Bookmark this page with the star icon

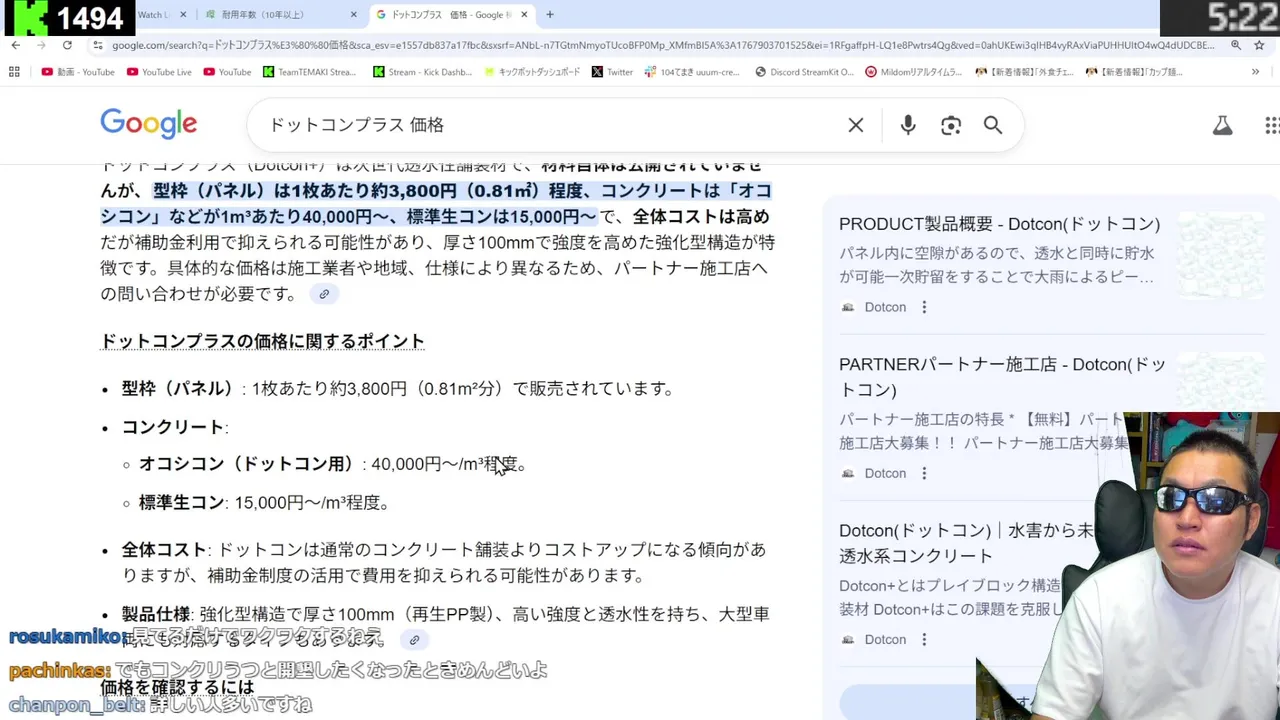pyautogui.click(x=1259, y=45)
